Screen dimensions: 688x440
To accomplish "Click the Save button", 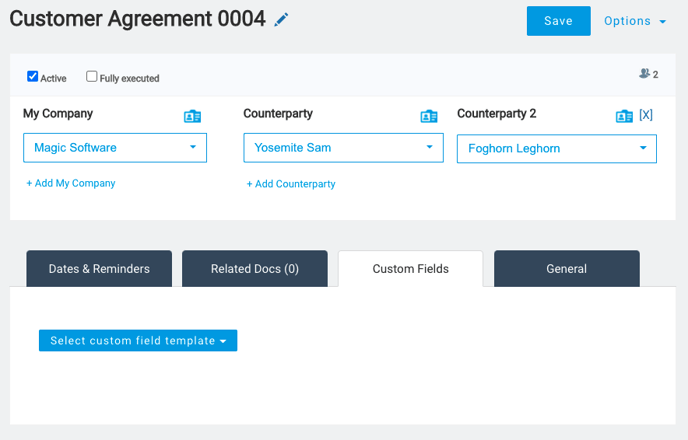I will (559, 21).
